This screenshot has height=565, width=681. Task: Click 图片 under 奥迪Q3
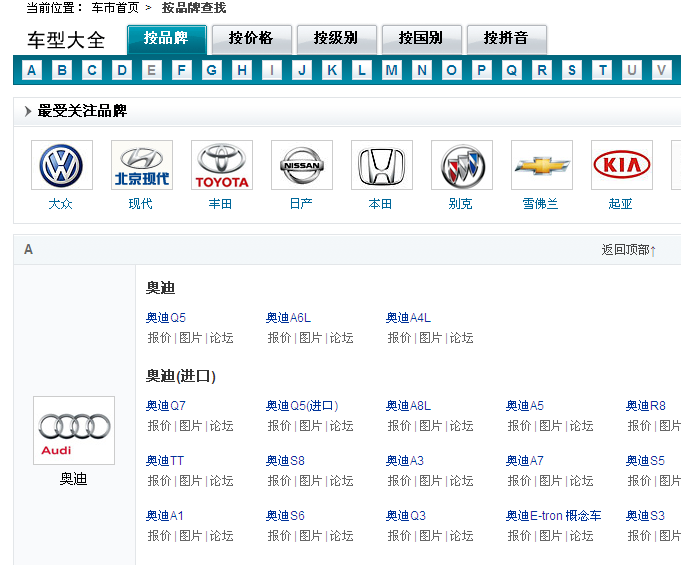[430, 536]
